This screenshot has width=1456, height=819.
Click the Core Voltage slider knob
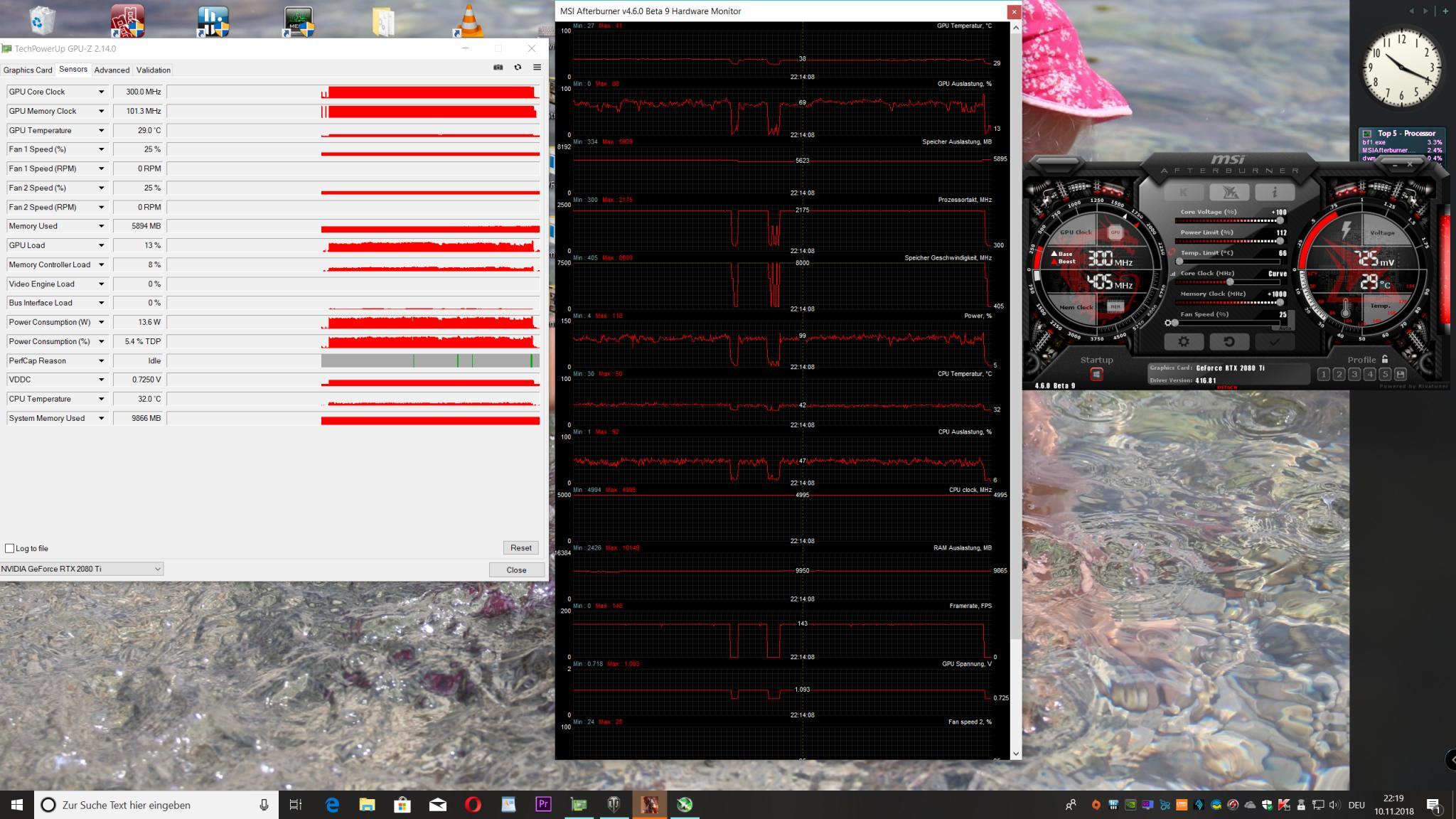pyautogui.click(x=1280, y=220)
